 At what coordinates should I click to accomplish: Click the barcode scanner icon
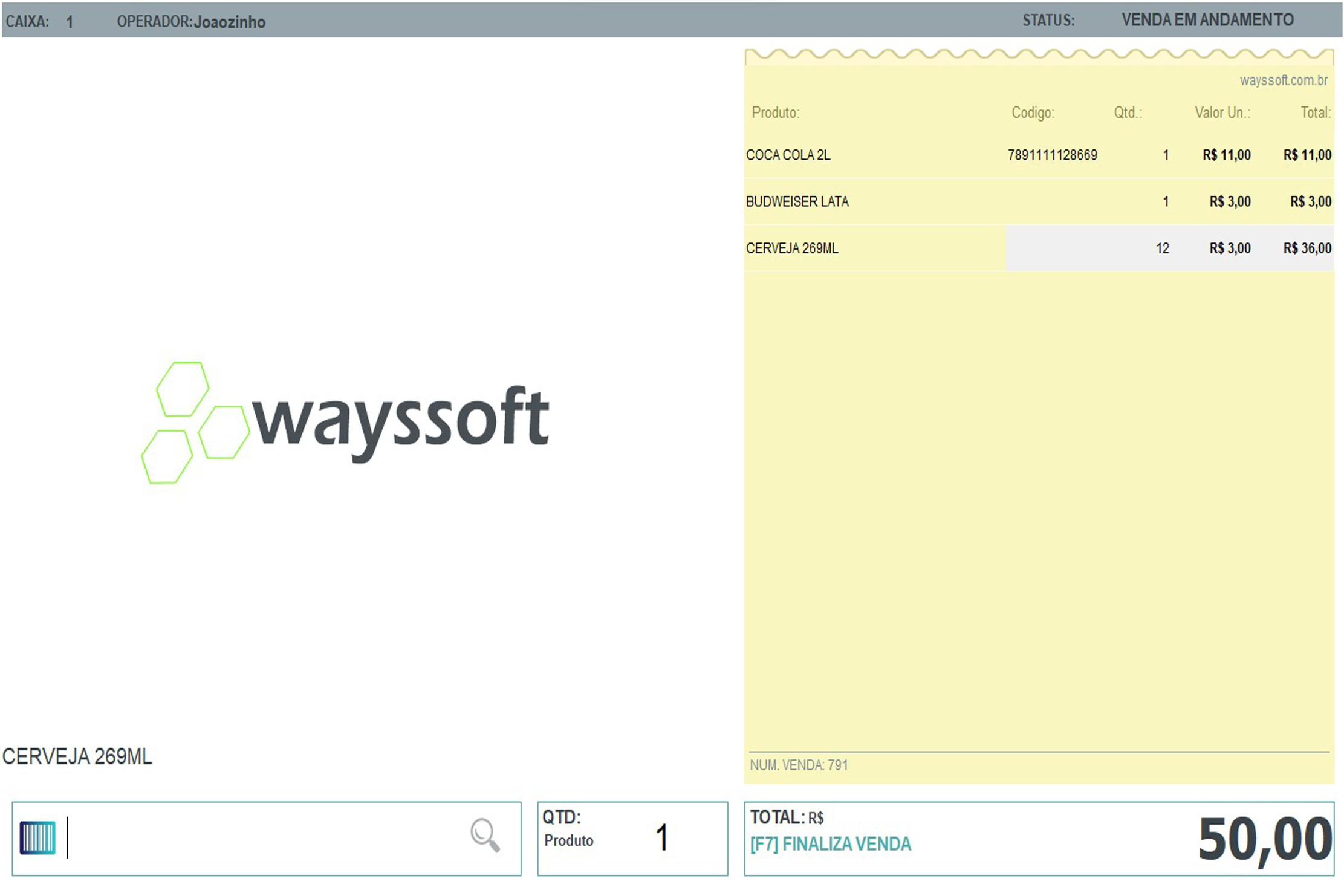coord(37,837)
